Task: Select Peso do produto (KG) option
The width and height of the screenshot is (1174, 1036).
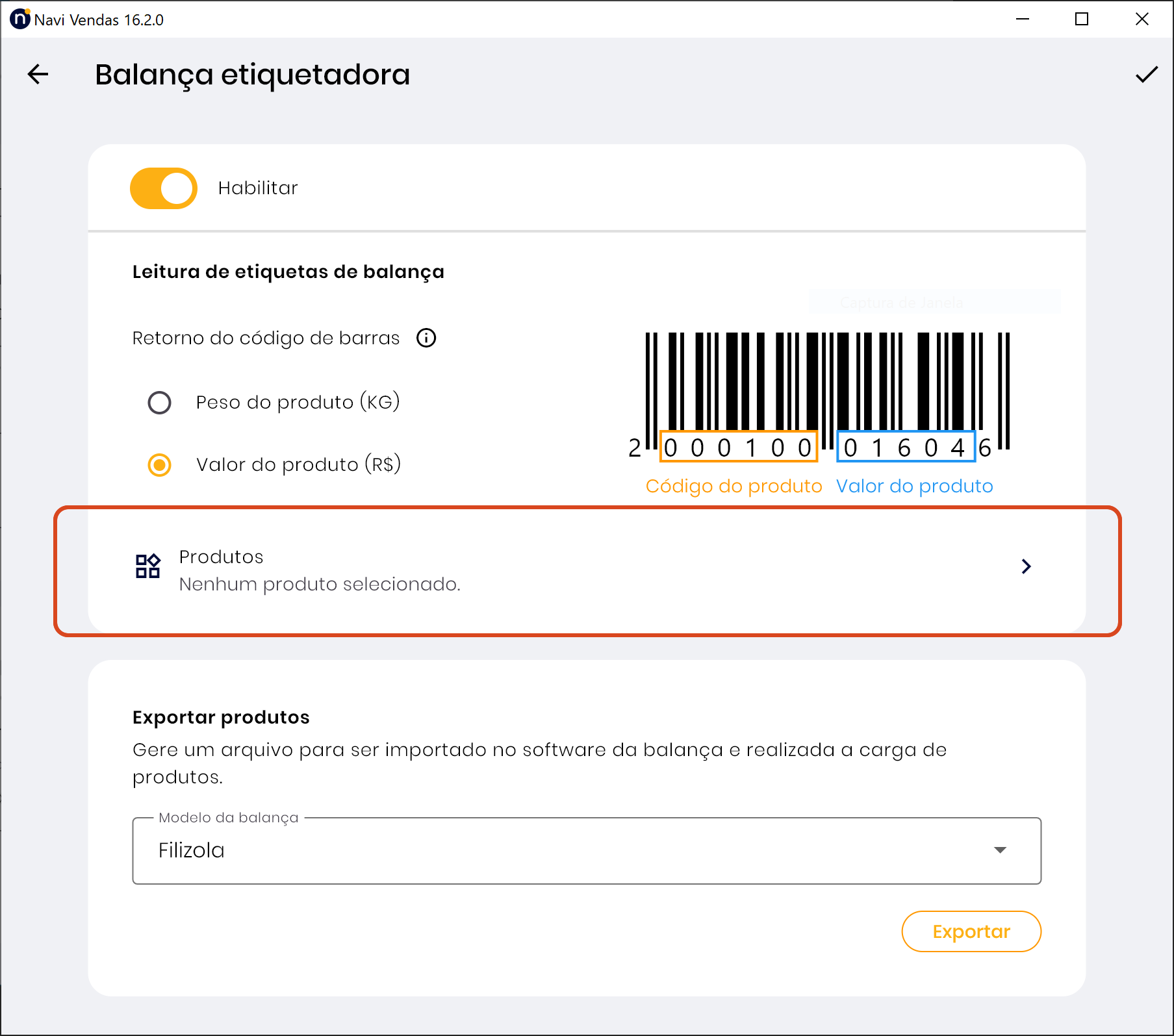Action: (x=160, y=403)
